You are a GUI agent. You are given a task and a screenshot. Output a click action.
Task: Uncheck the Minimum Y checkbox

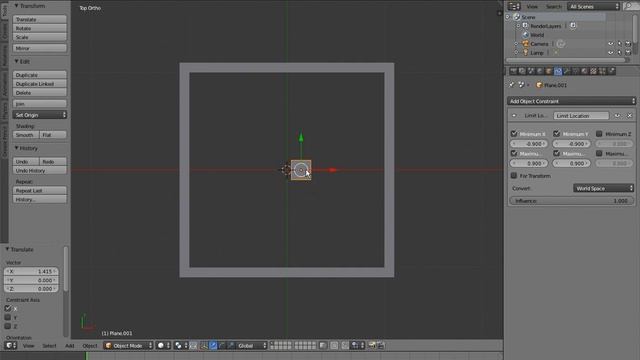coord(556,133)
